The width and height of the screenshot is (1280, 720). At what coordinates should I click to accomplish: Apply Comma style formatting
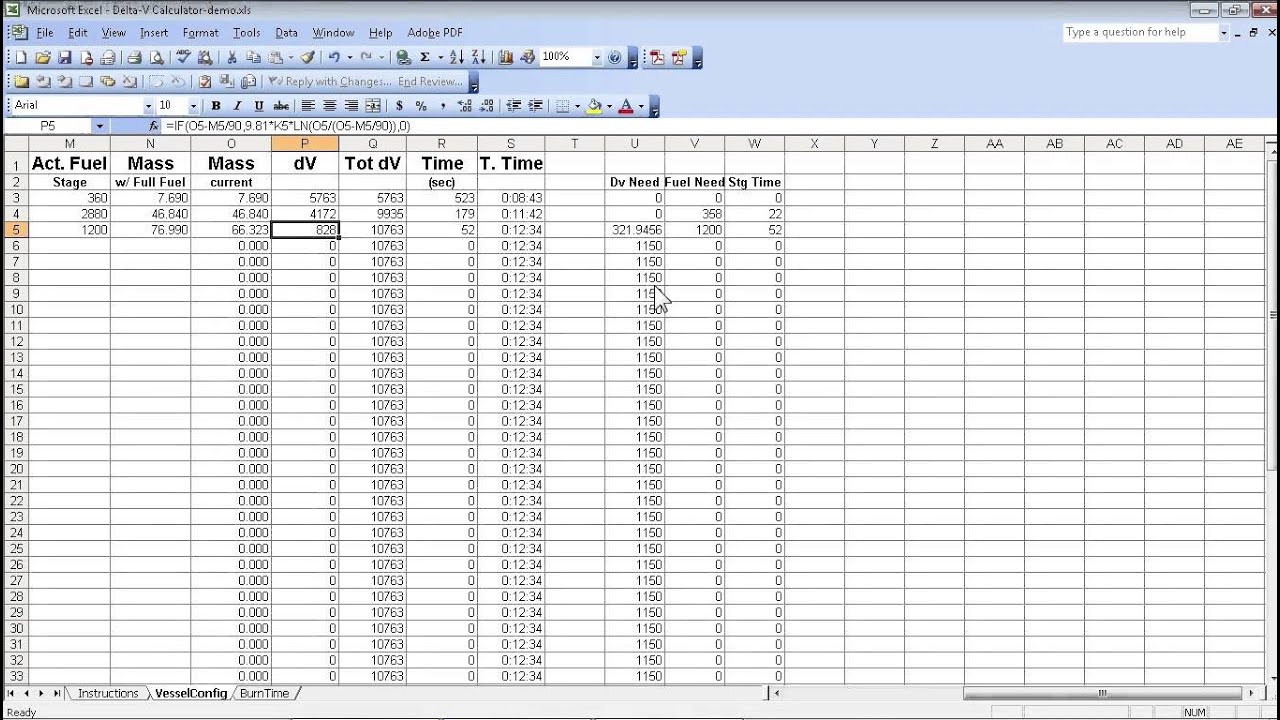[442, 106]
